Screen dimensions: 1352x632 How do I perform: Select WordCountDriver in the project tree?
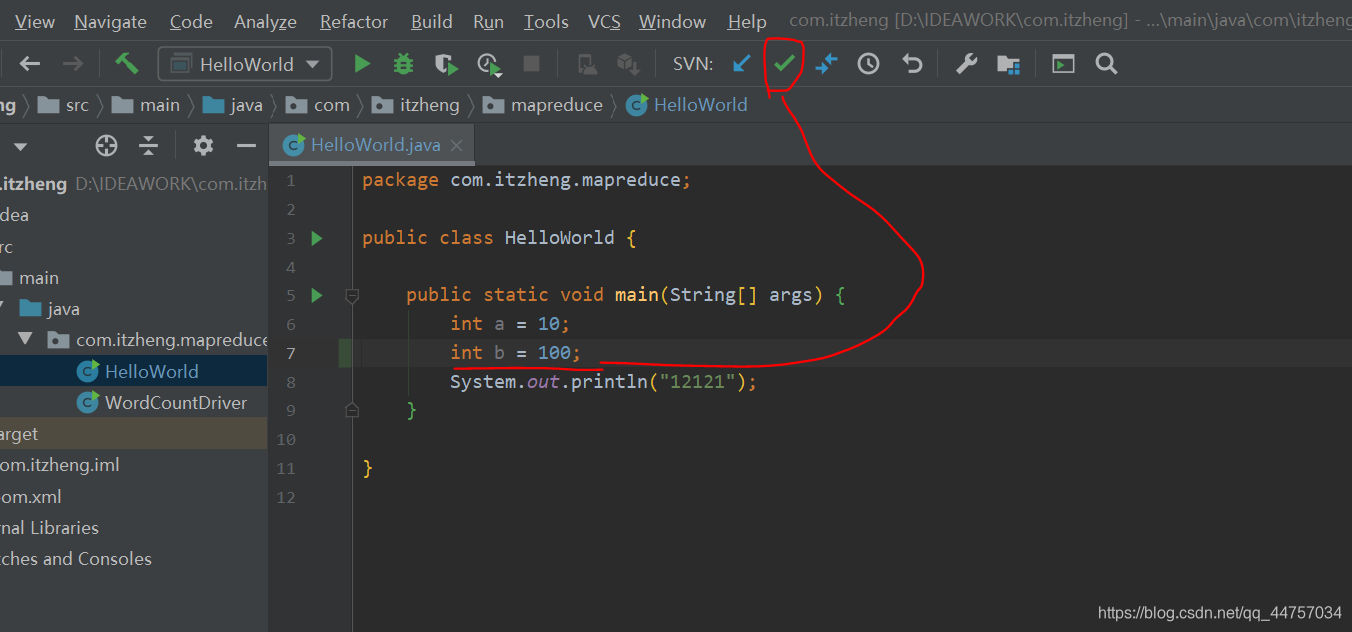tap(175, 402)
